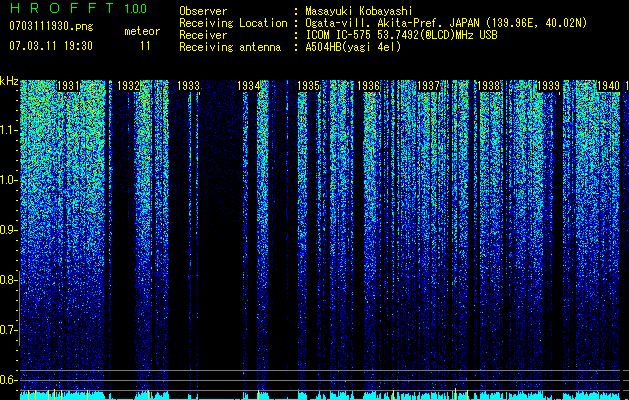Click the 1938 time marker
Screen dimensions: 629x400
tap(488, 86)
